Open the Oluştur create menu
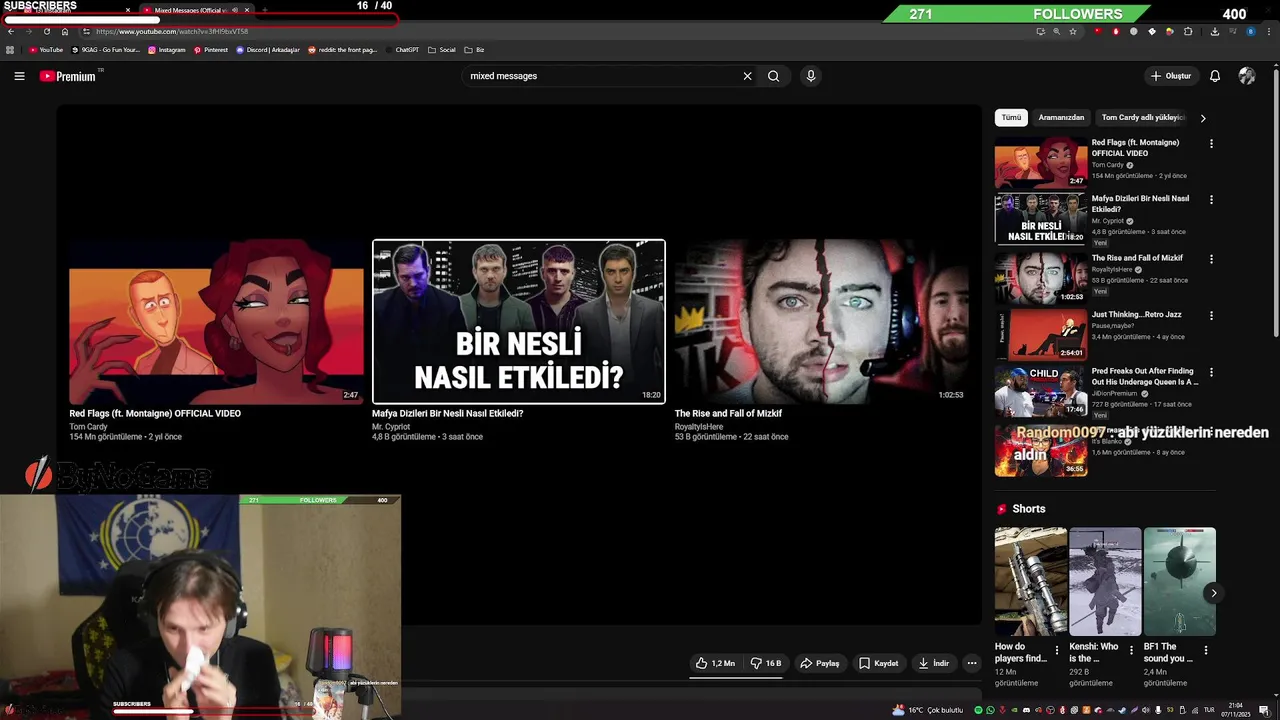 click(x=1170, y=76)
